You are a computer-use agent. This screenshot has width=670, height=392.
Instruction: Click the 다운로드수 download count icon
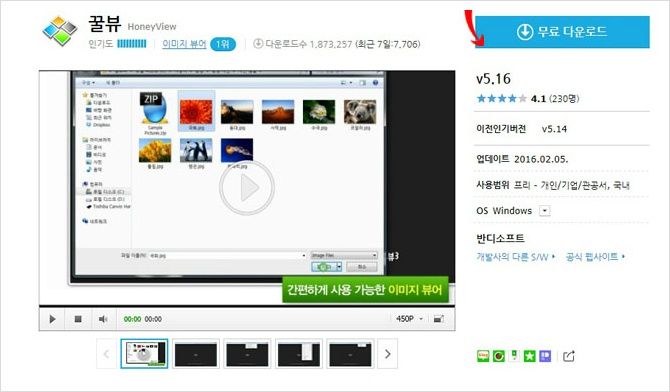258,43
